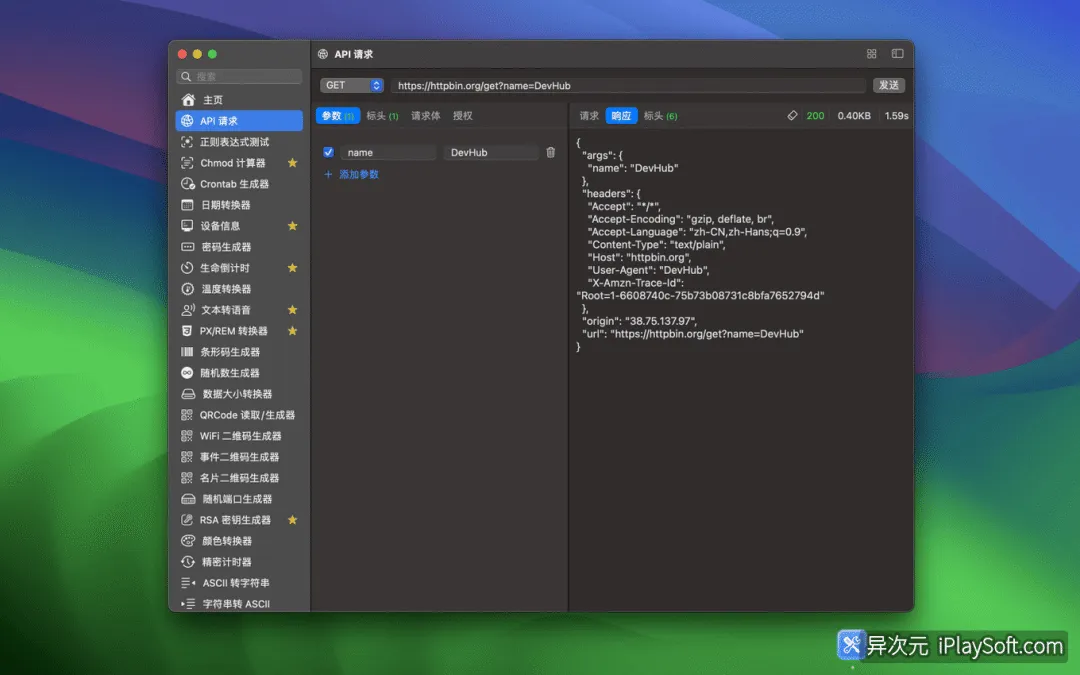Viewport: 1080px width, 675px height.
Task: Toggle favorite star for PX/REM 转换器
Action: 292,331
